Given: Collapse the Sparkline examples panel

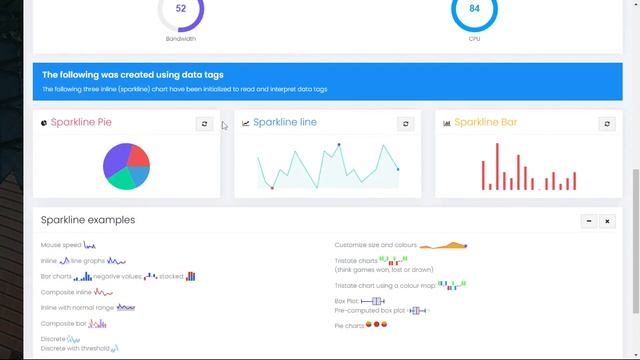Looking at the screenshot, I should (x=589, y=221).
